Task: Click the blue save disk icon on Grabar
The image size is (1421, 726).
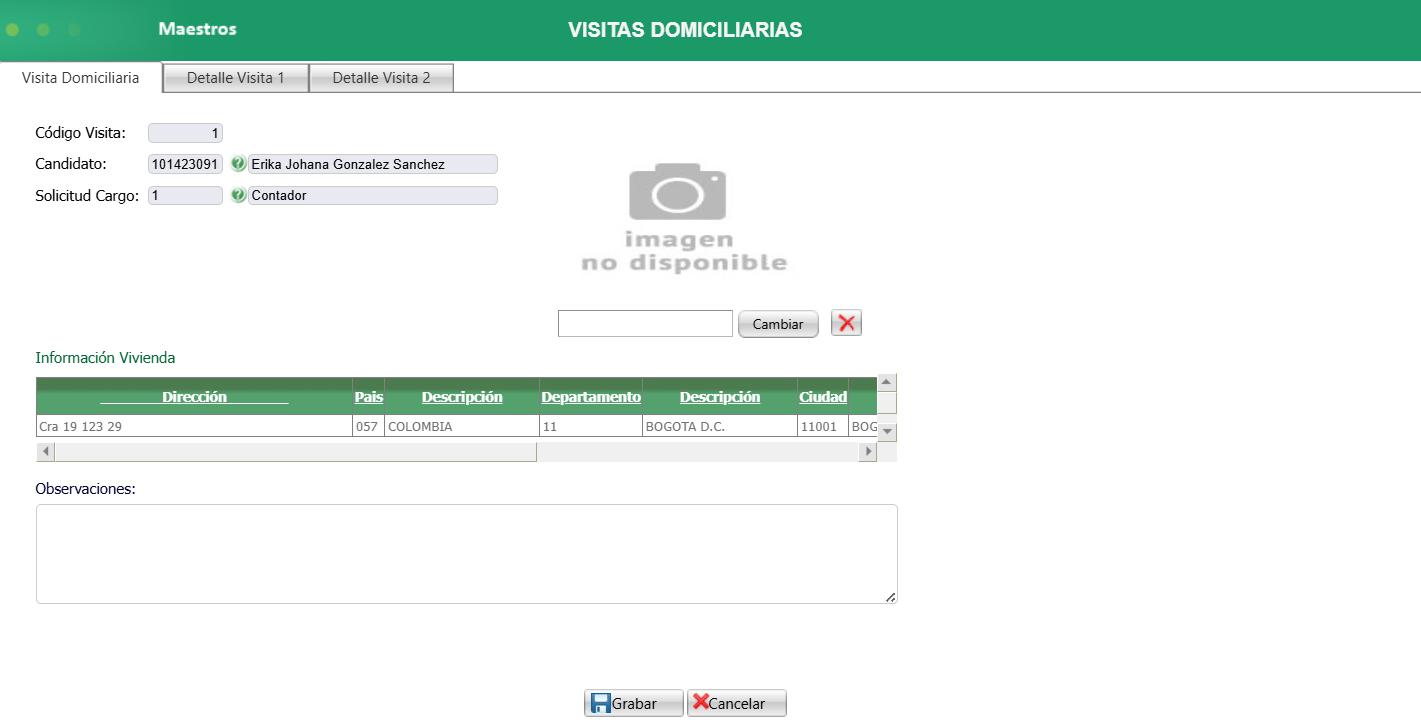Action: (603, 702)
